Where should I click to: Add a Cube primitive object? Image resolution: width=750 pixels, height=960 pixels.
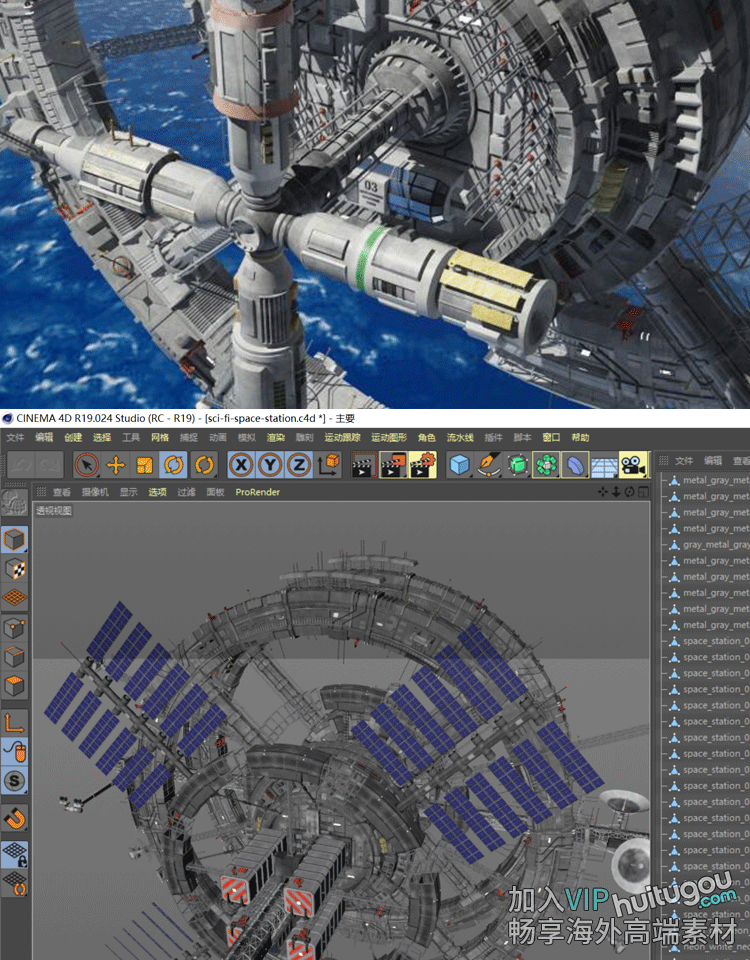pyautogui.click(x=459, y=465)
